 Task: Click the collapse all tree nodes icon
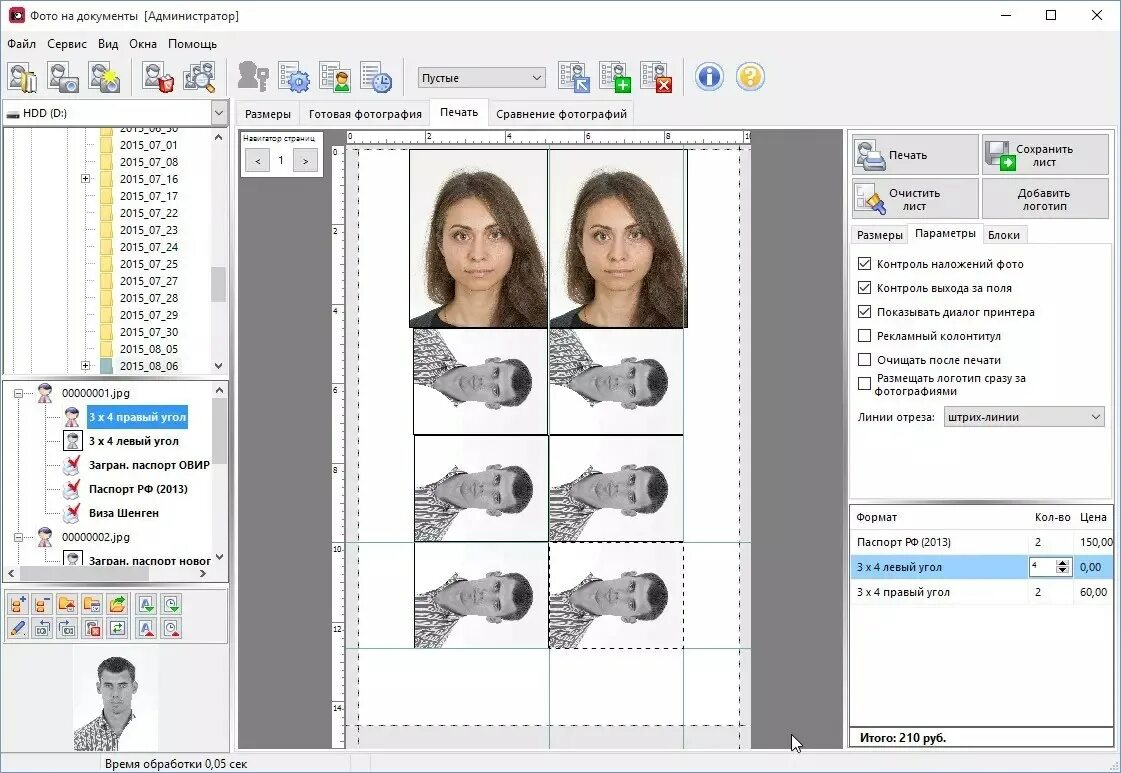[x=42, y=603]
